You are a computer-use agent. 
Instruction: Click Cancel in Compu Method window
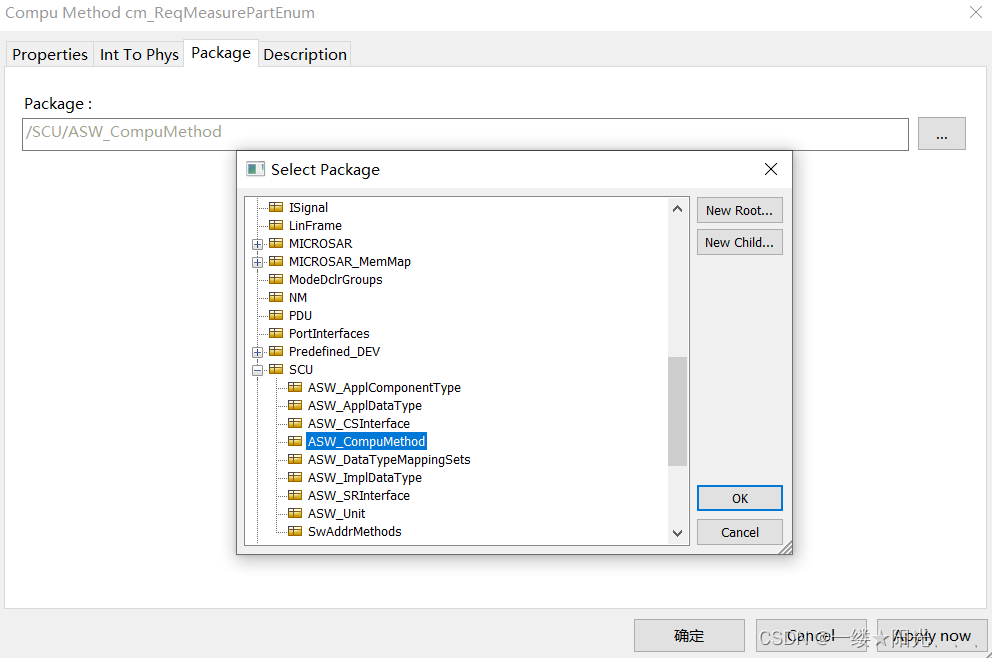[x=811, y=635]
